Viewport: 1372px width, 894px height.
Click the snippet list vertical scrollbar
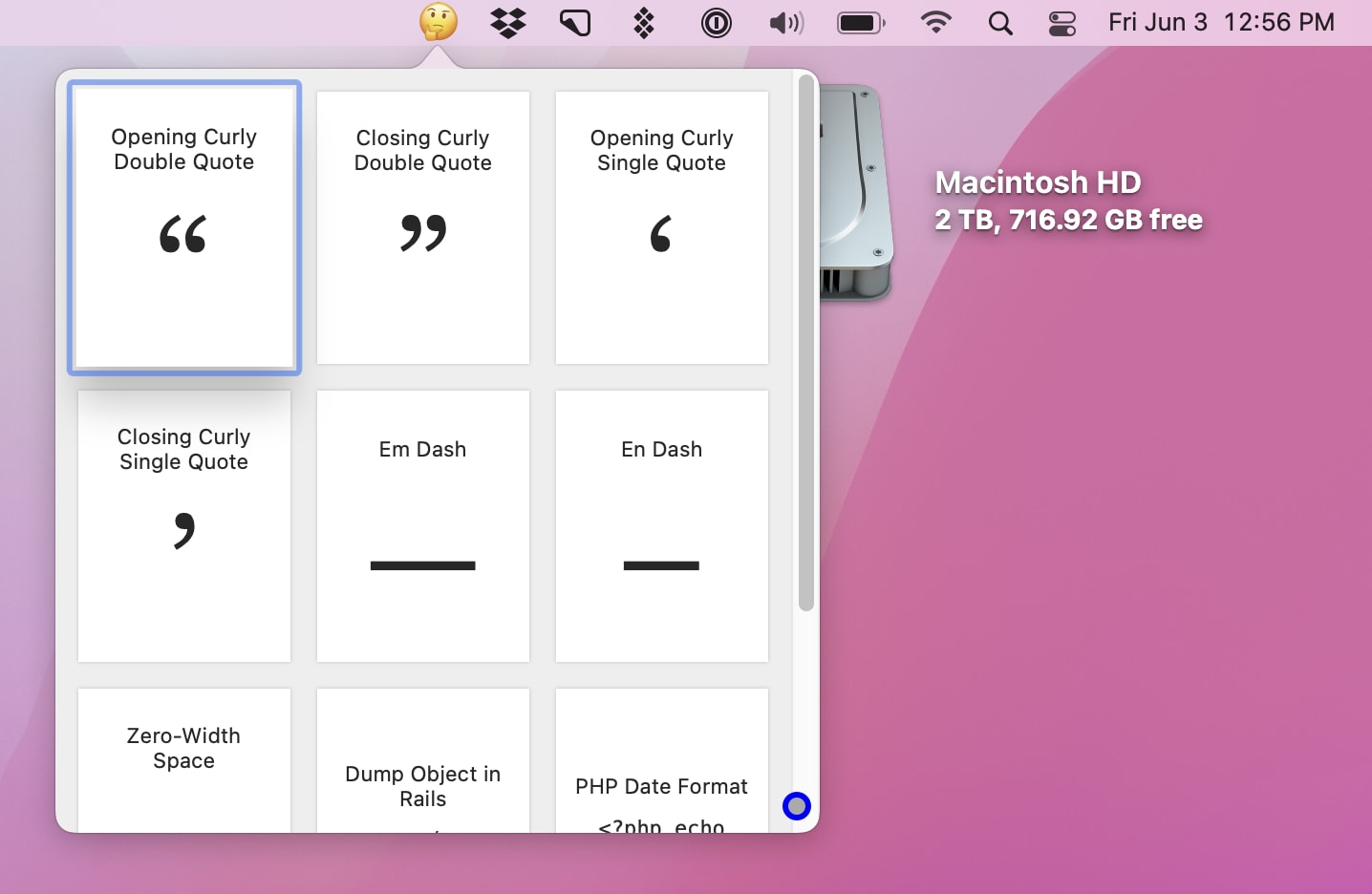(806, 343)
